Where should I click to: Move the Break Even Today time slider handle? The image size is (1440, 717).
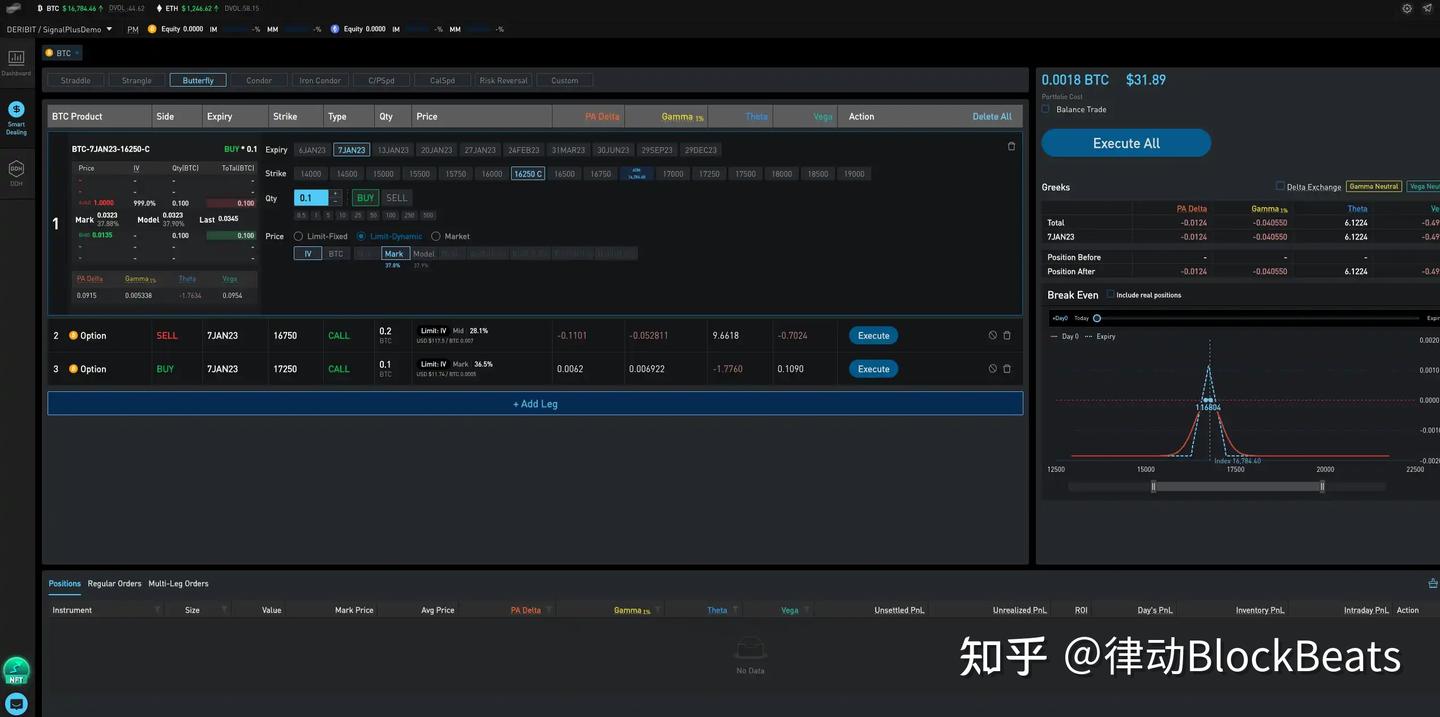coord(1097,318)
